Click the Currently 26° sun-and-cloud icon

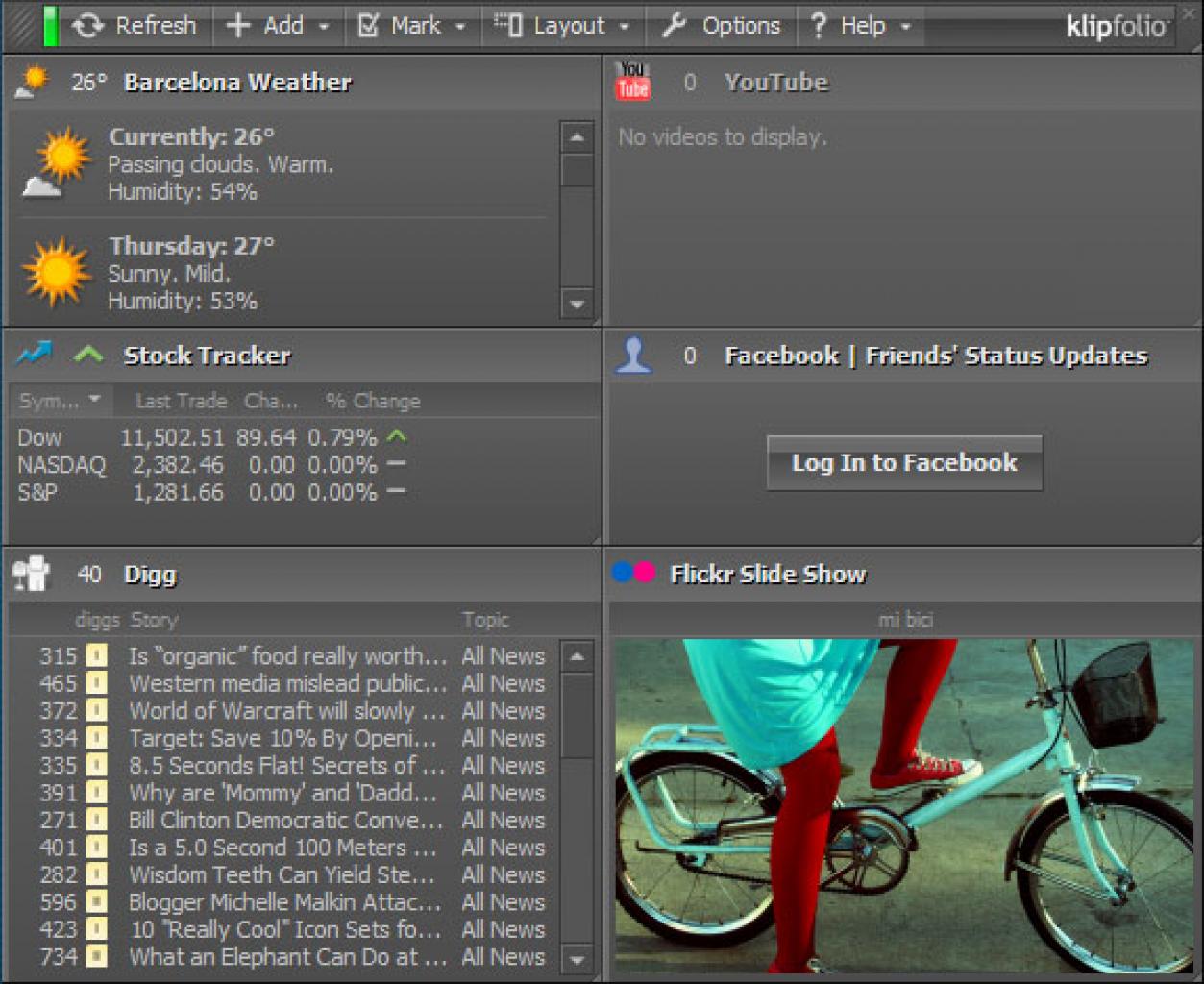pyautogui.click(x=57, y=163)
